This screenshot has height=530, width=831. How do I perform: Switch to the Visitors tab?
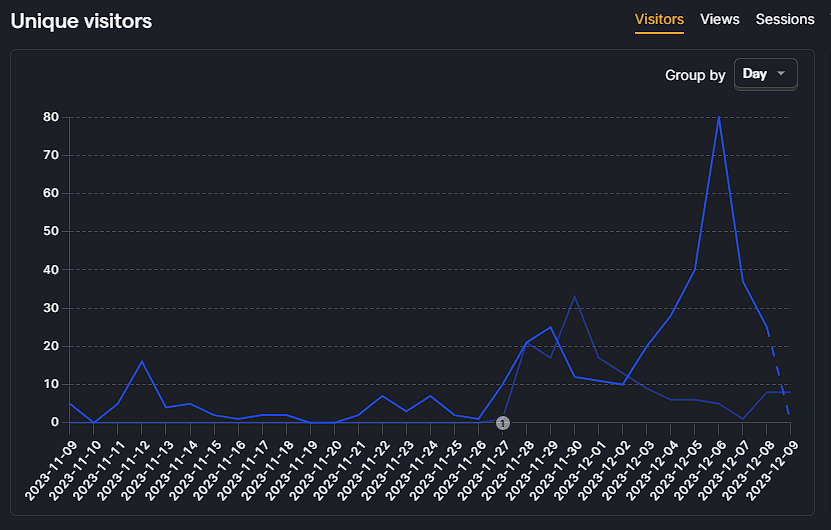[659, 20]
